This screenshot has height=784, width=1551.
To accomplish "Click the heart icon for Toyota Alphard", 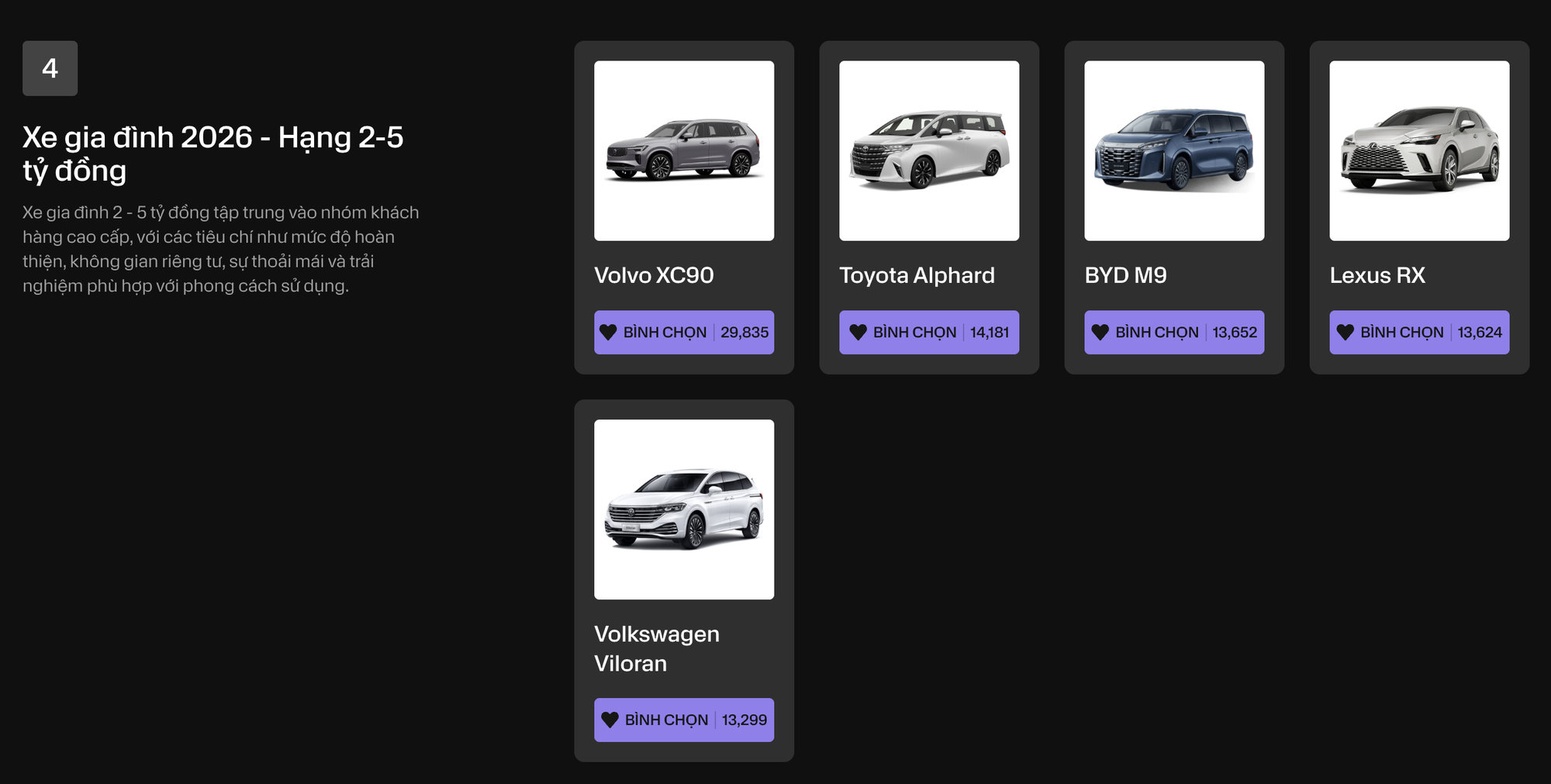I will click(x=858, y=332).
